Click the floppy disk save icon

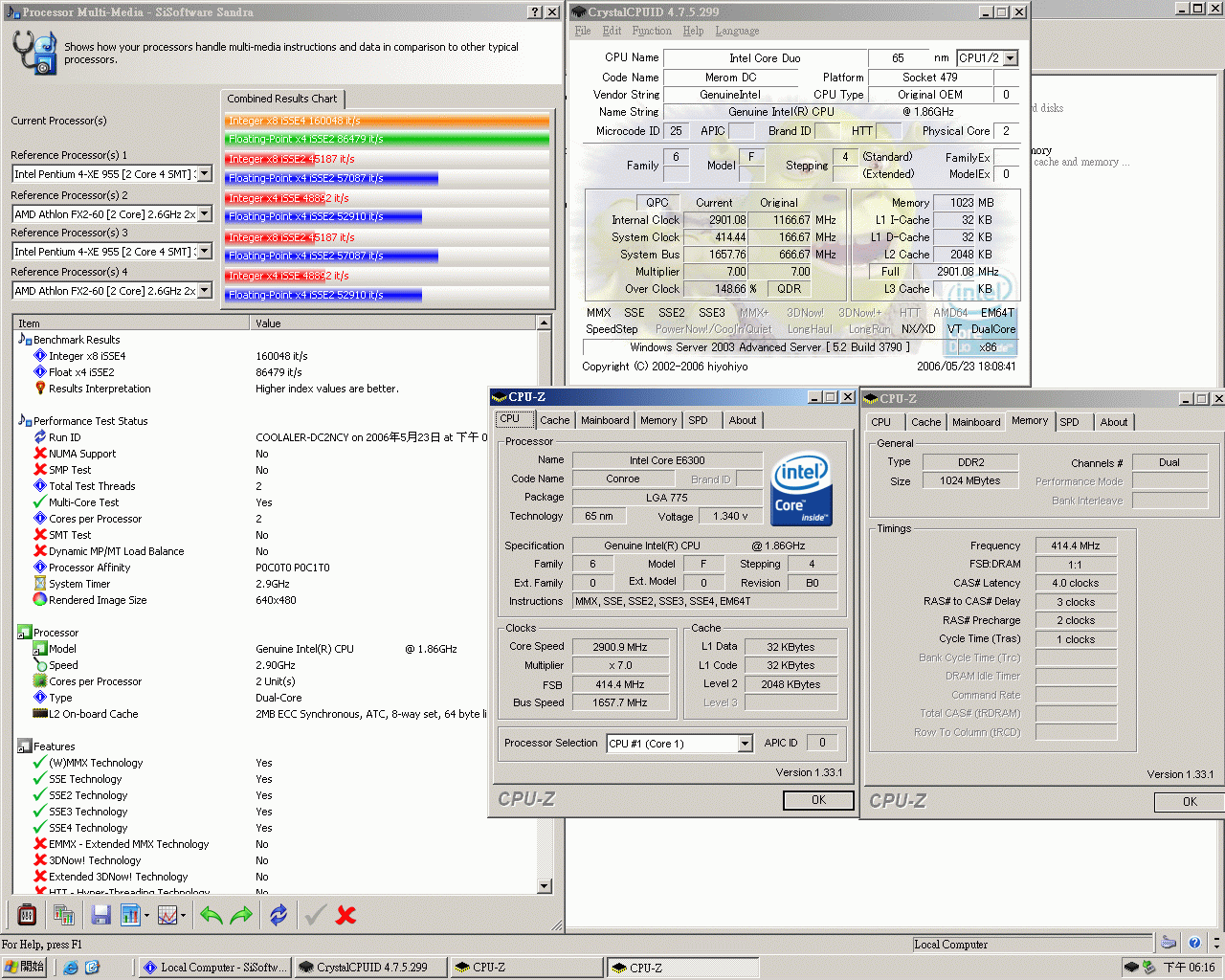[100, 916]
